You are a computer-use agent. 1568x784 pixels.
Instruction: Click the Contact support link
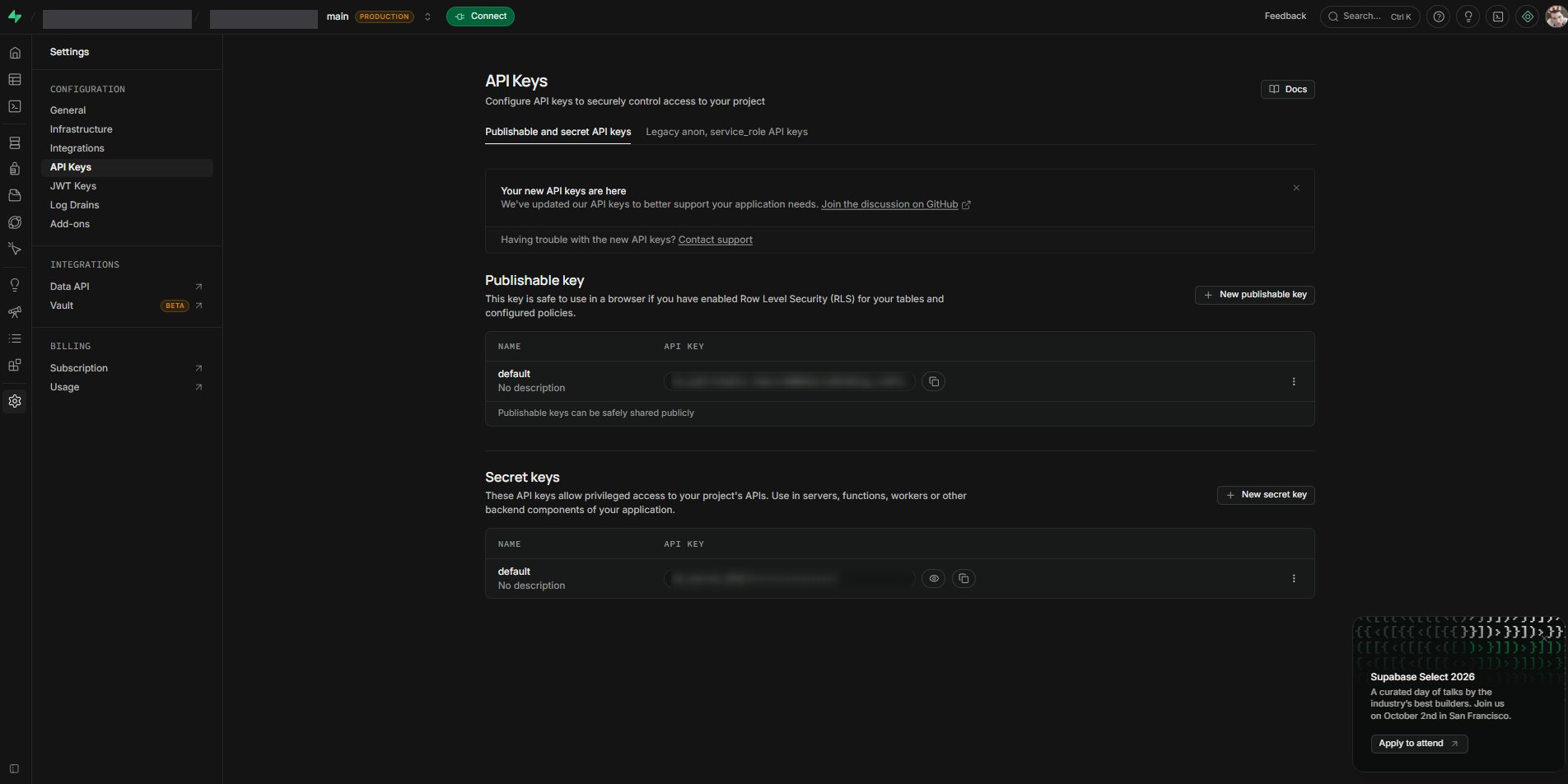[715, 240]
